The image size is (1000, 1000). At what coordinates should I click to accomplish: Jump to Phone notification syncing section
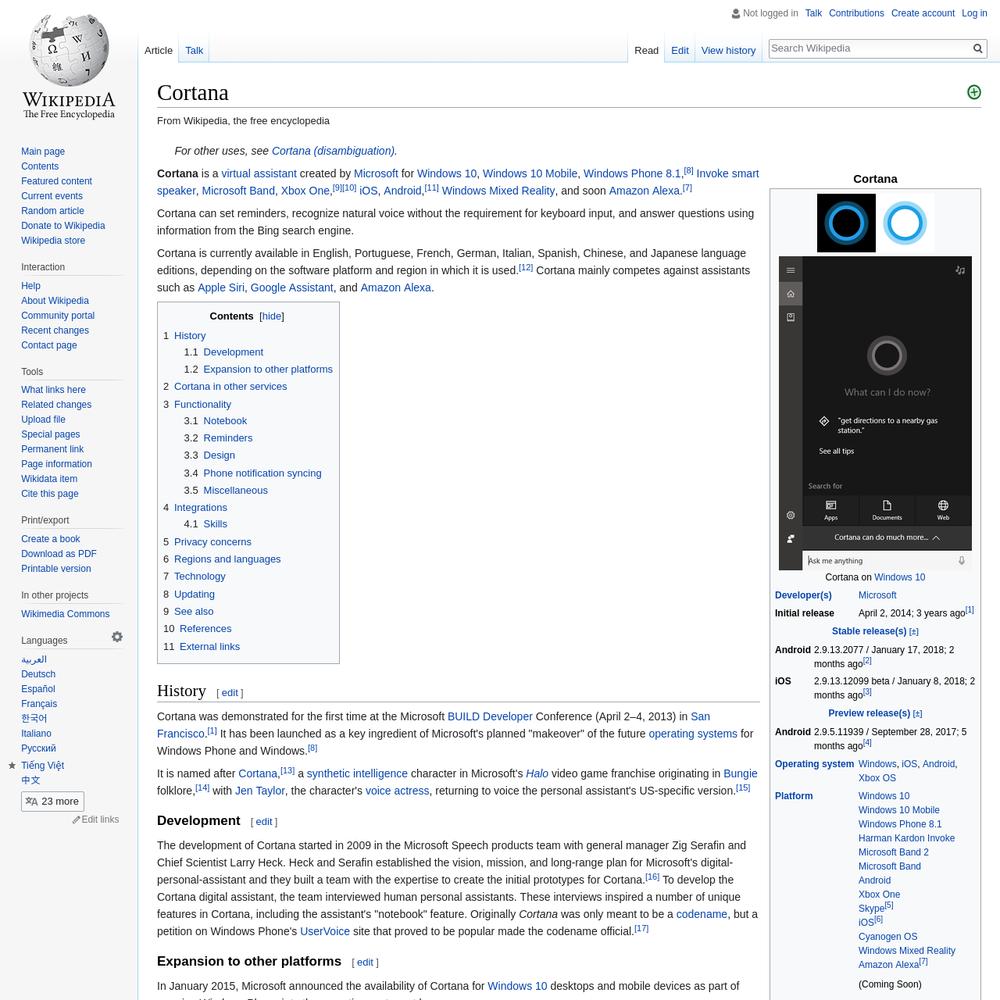pos(262,473)
